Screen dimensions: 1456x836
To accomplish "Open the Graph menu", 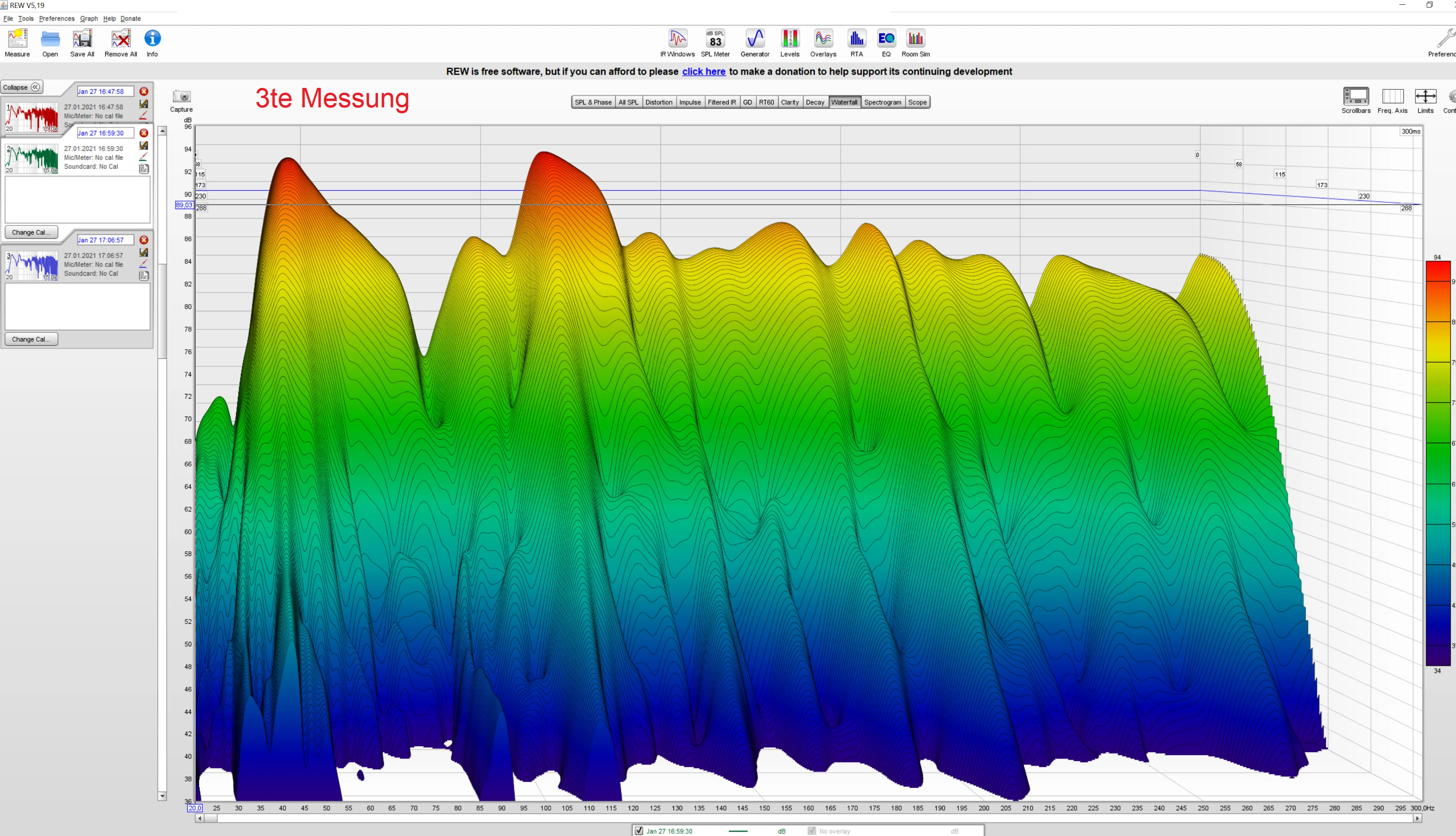I will [x=89, y=18].
